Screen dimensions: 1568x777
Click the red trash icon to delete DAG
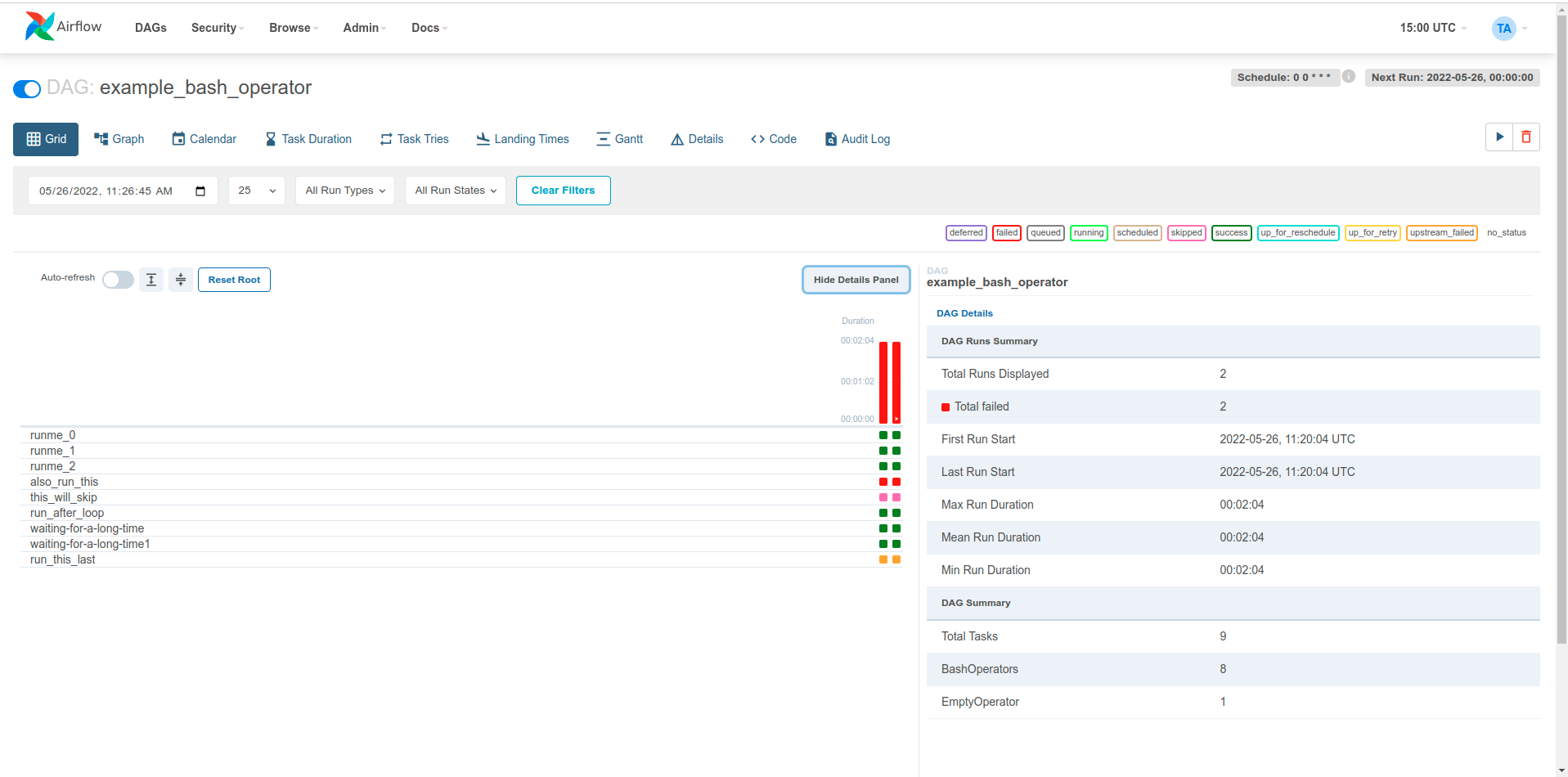[1526, 137]
